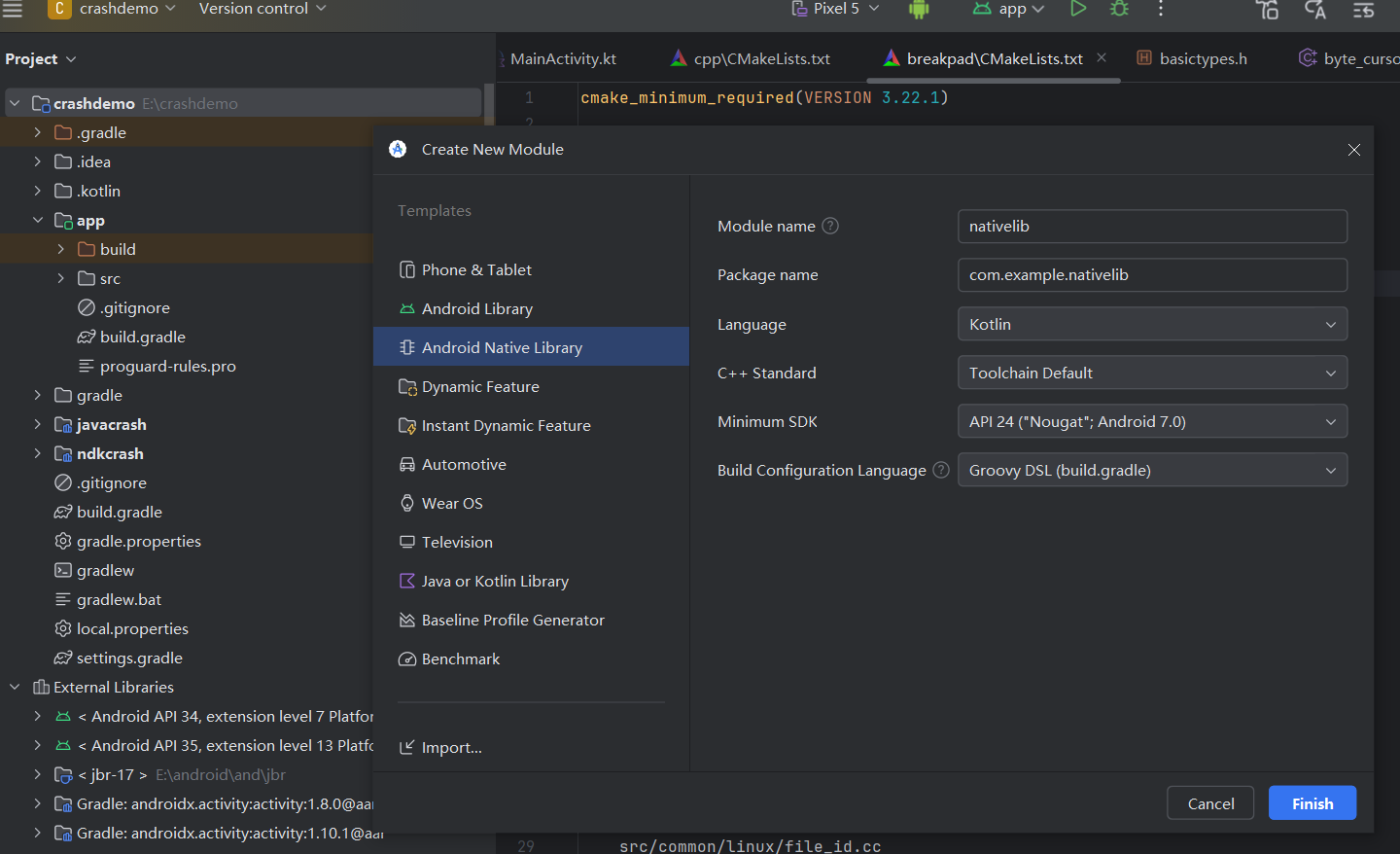
Task: Select the Automotive template
Action: click(x=531, y=464)
